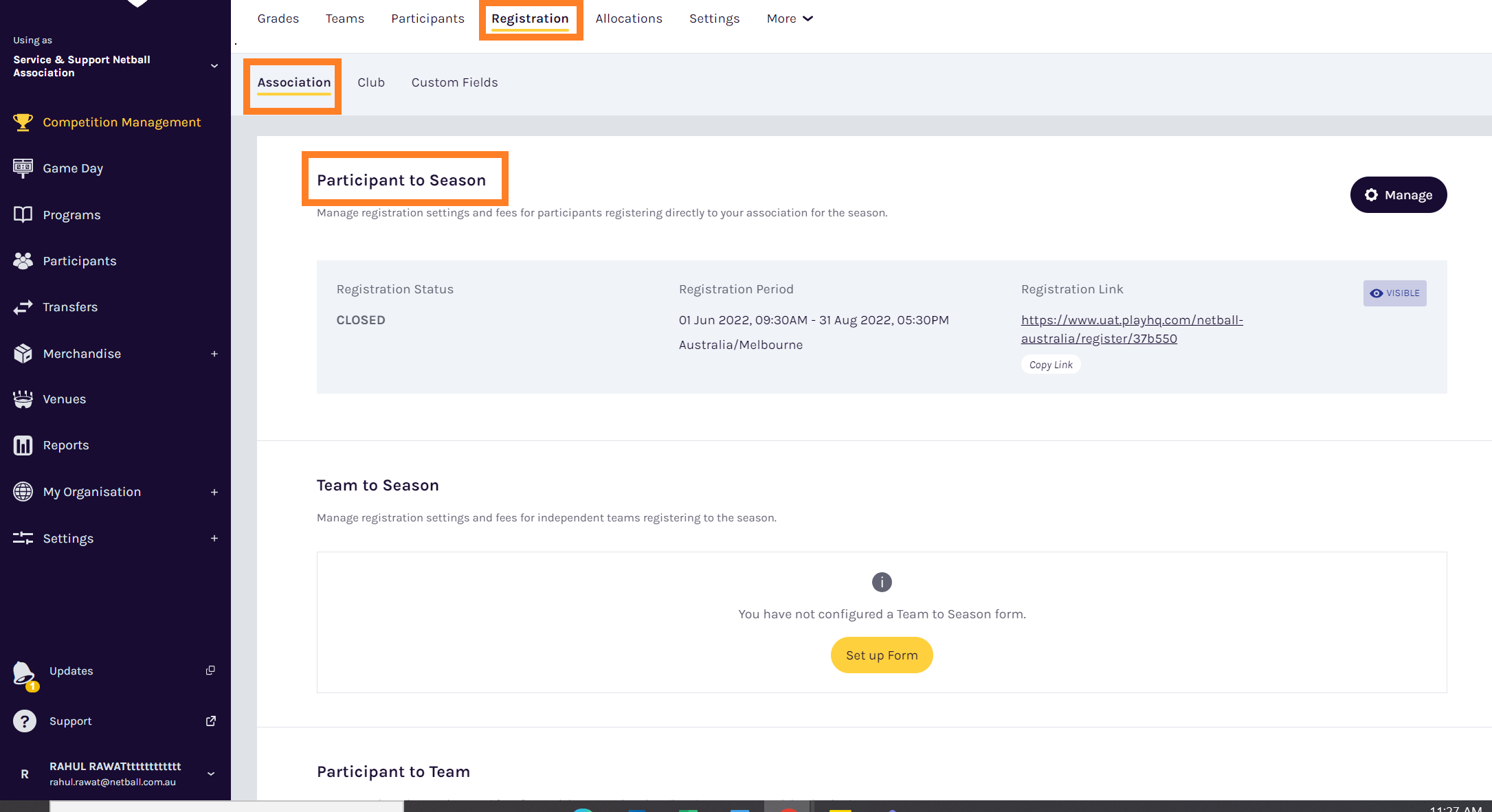1492x812 pixels.
Task: Open organisation switcher chevron under Using as
Action: pyautogui.click(x=214, y=66)
